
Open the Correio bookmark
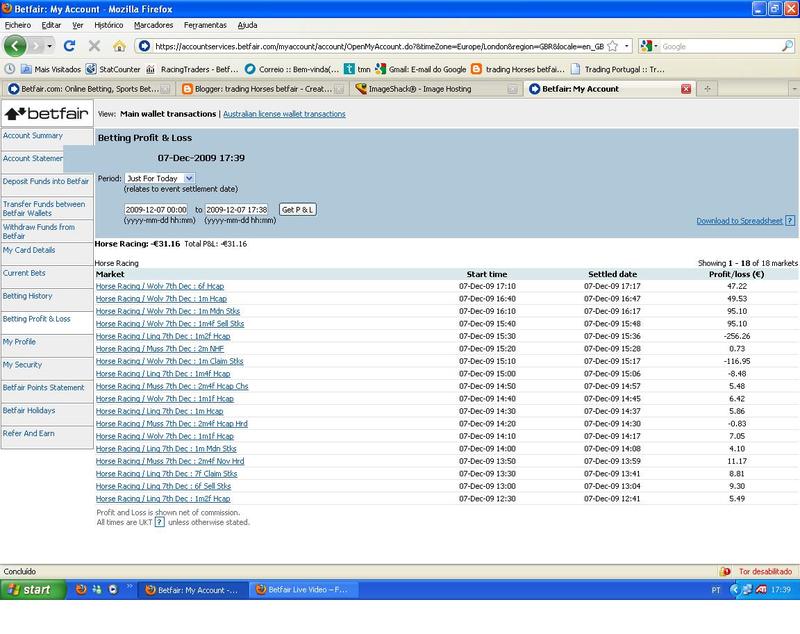[292, 69]
